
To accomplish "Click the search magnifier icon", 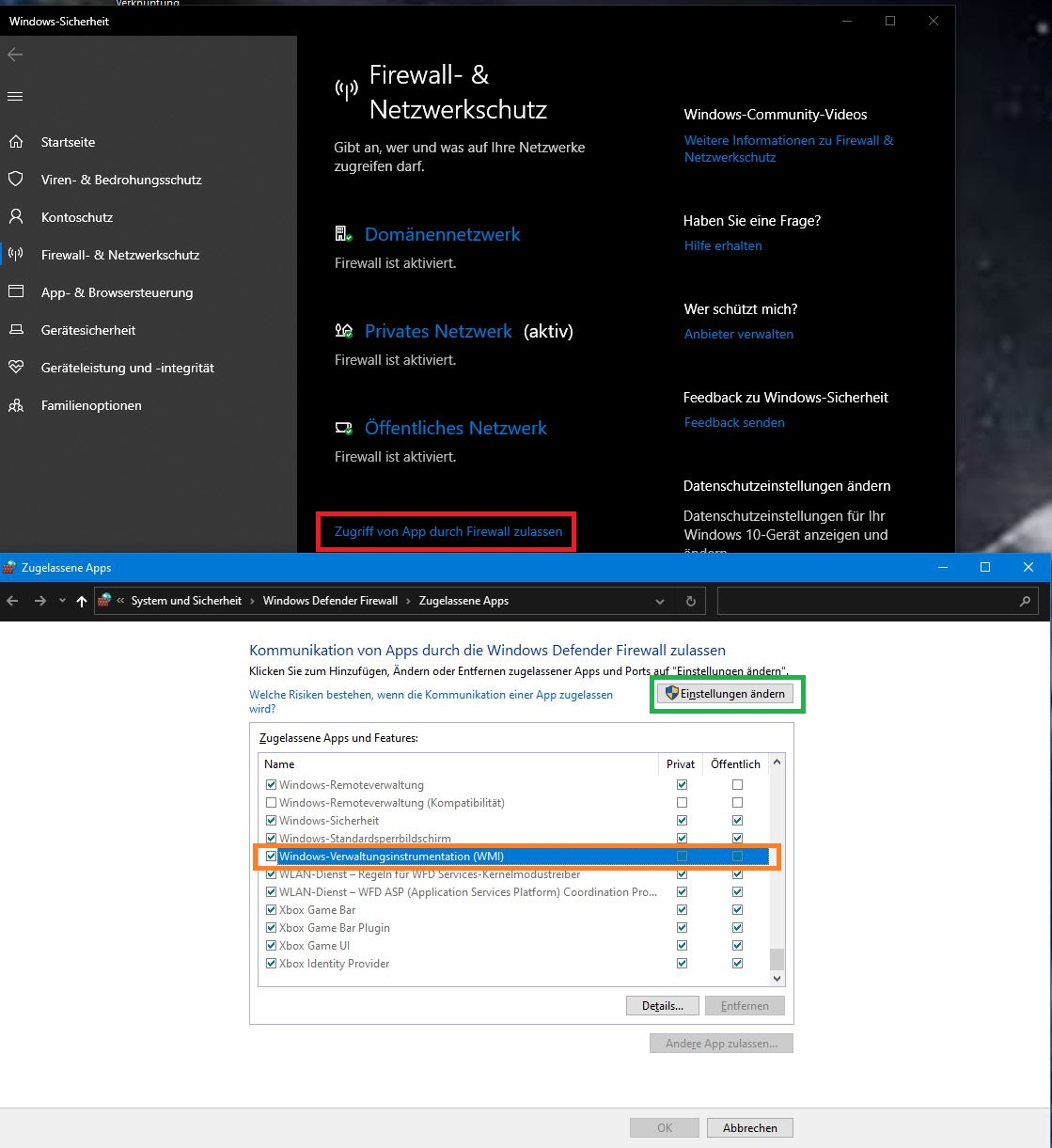I will pos(1025,601).
